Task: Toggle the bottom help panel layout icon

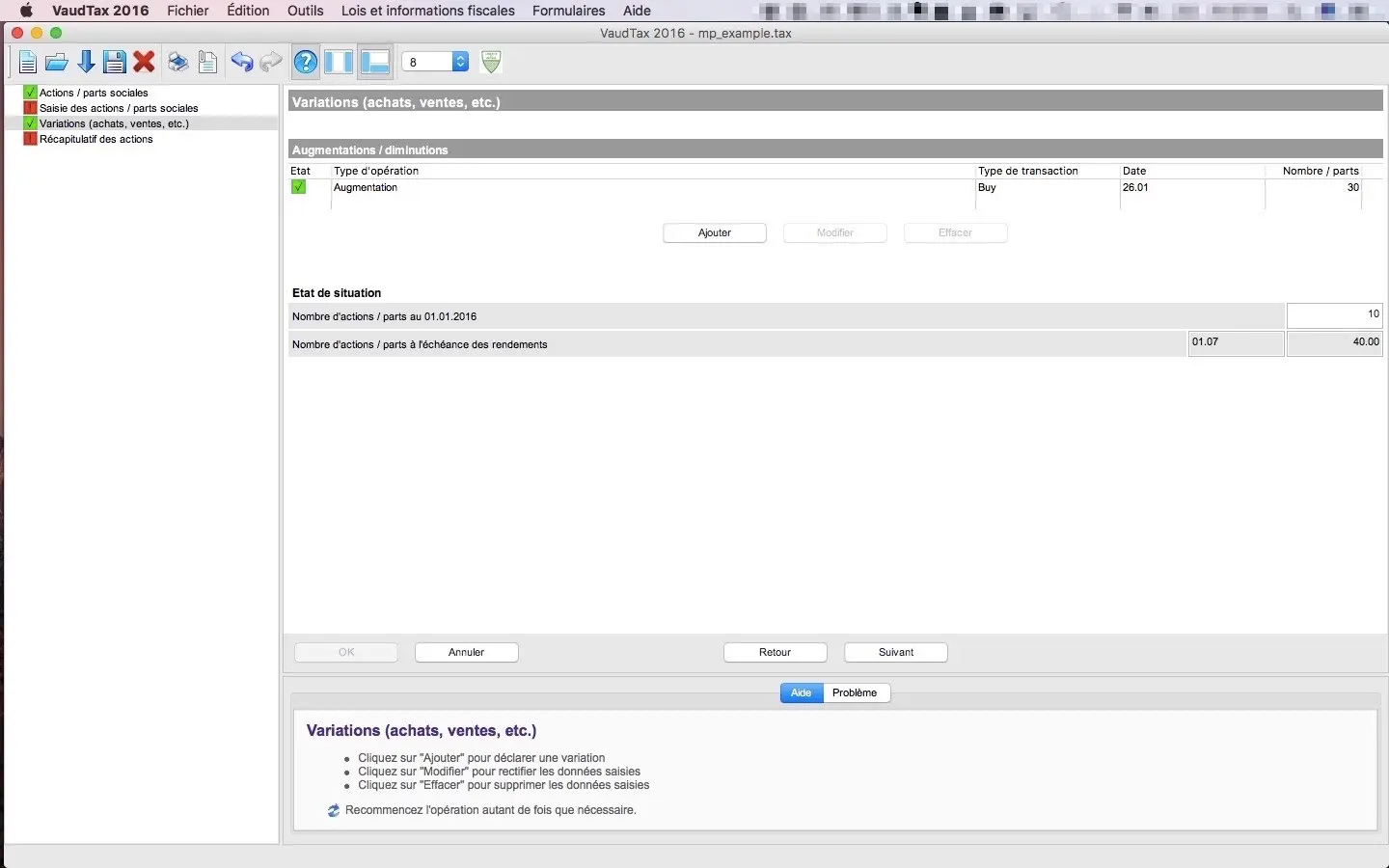Action: (x=375, y=63)
